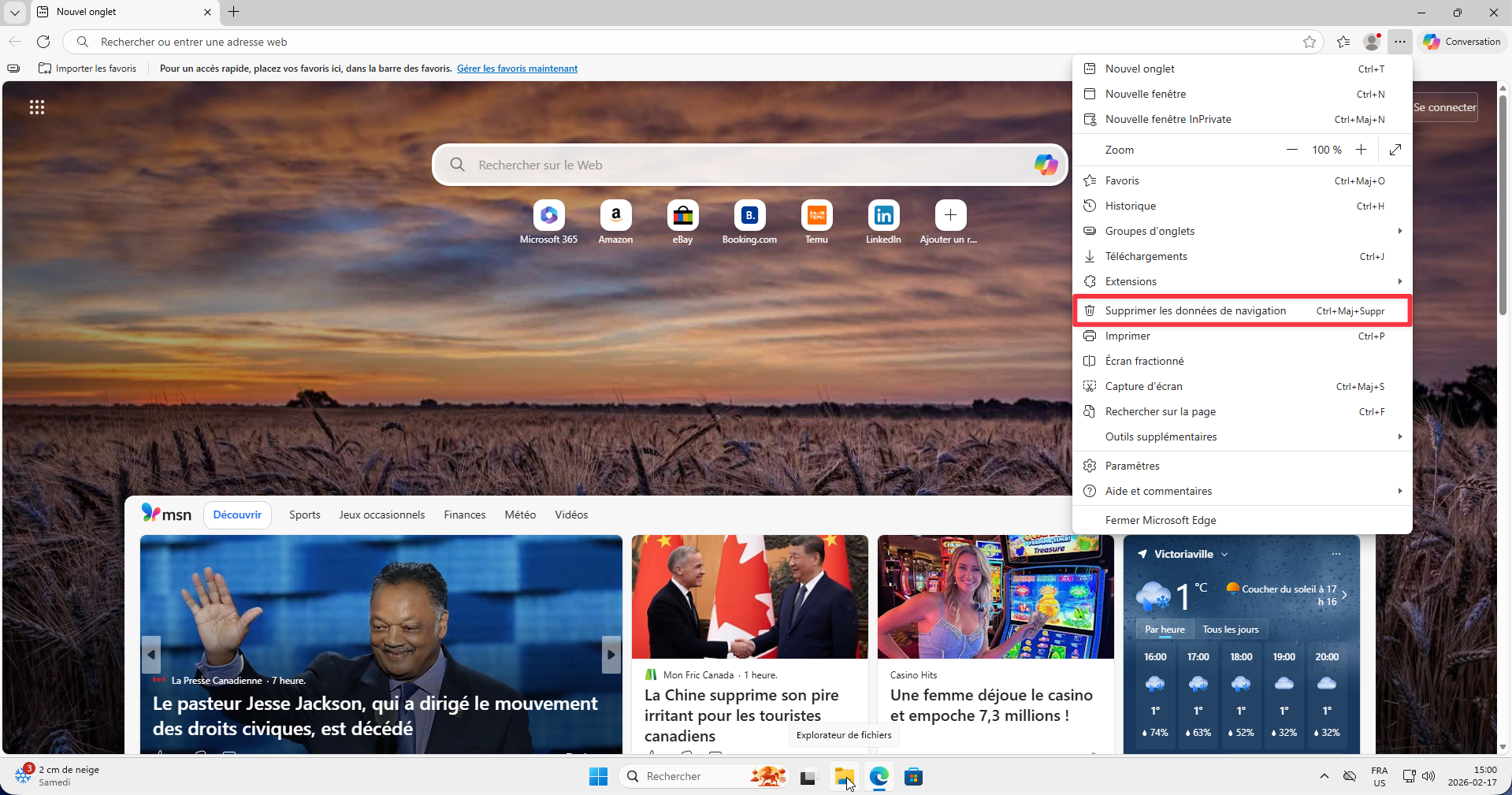Open Jeux occasionnels tab
Screen dimensions: 1512x795
tap(382, 515)
